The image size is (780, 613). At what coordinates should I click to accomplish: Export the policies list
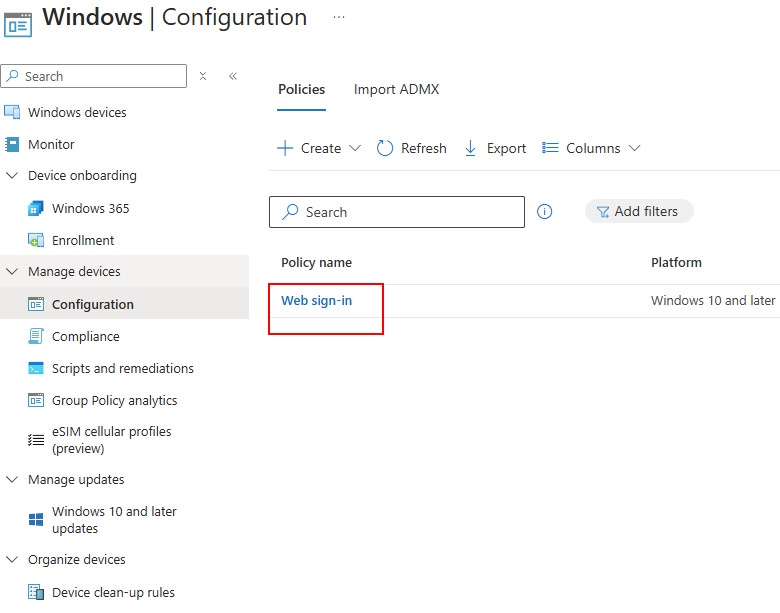coord(495,148)
